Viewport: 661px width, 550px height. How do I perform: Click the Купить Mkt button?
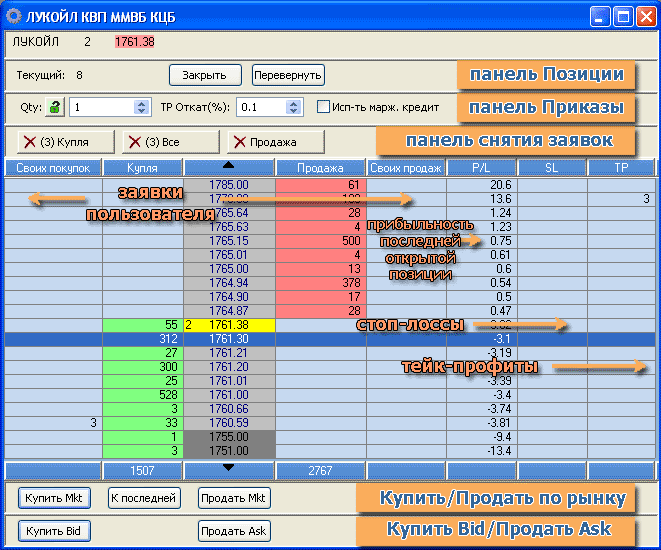54,498
